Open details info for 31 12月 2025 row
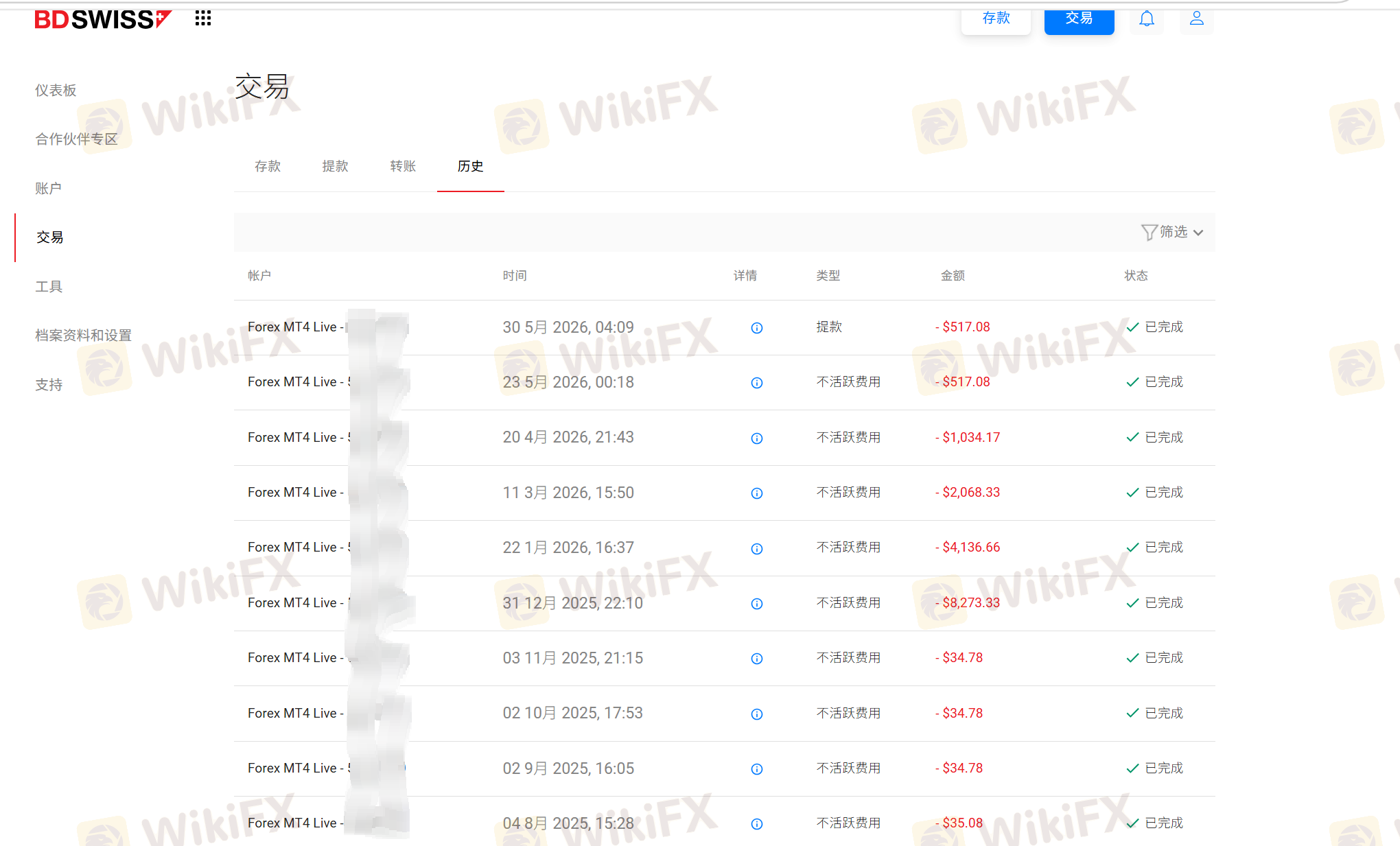 coord(757,604)
